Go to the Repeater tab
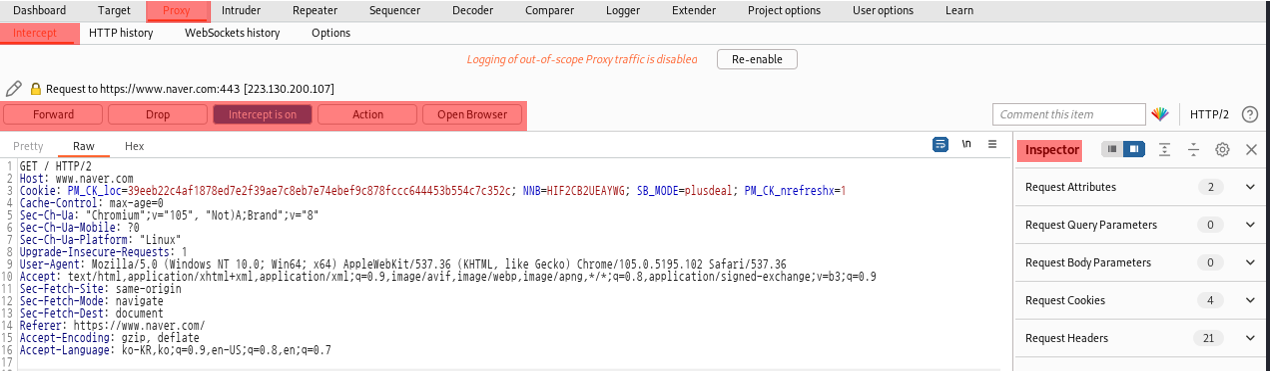This screenshot has height=371, width=1270. pos(315,11)
